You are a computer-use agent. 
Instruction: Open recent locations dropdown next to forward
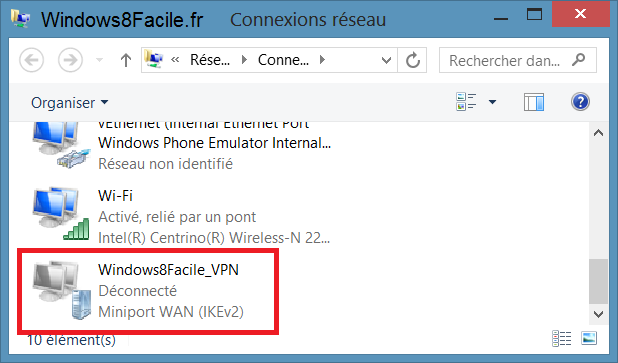[x=99, y=60]
